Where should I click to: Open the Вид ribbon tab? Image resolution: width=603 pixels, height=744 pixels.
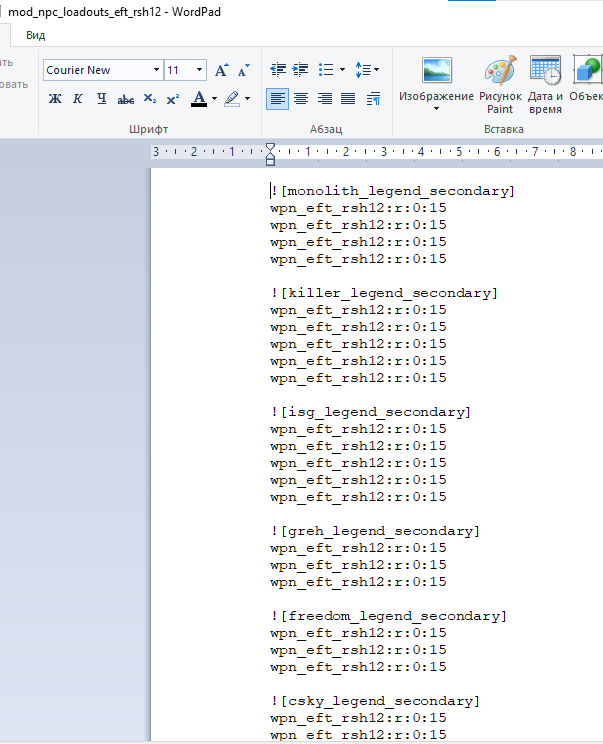[36, 36]
